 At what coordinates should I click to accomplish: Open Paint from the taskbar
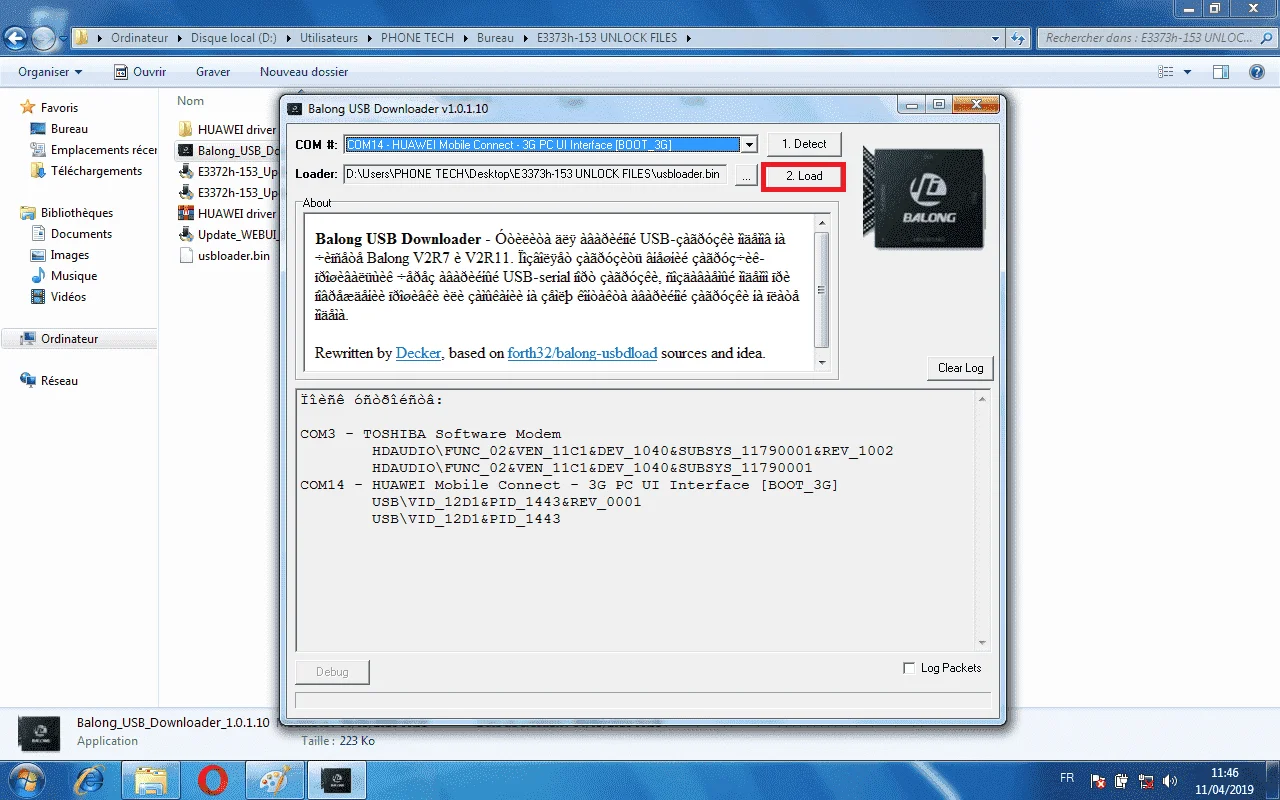click(274, 779)
